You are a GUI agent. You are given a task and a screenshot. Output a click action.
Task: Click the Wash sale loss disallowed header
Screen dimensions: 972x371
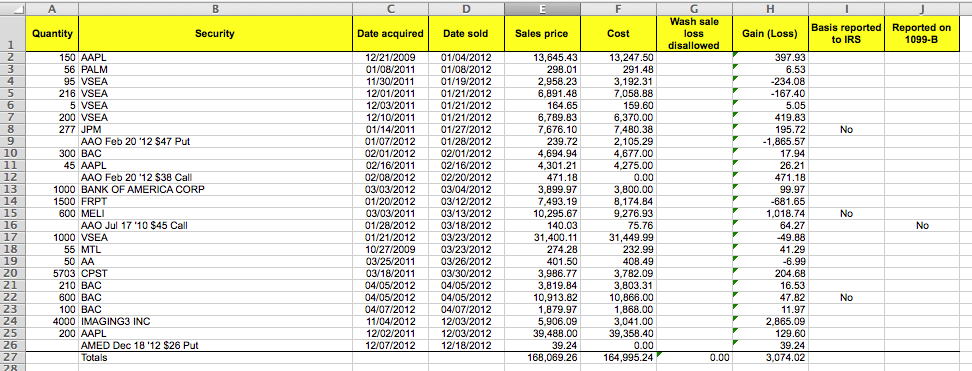click(x=694, y=34)
